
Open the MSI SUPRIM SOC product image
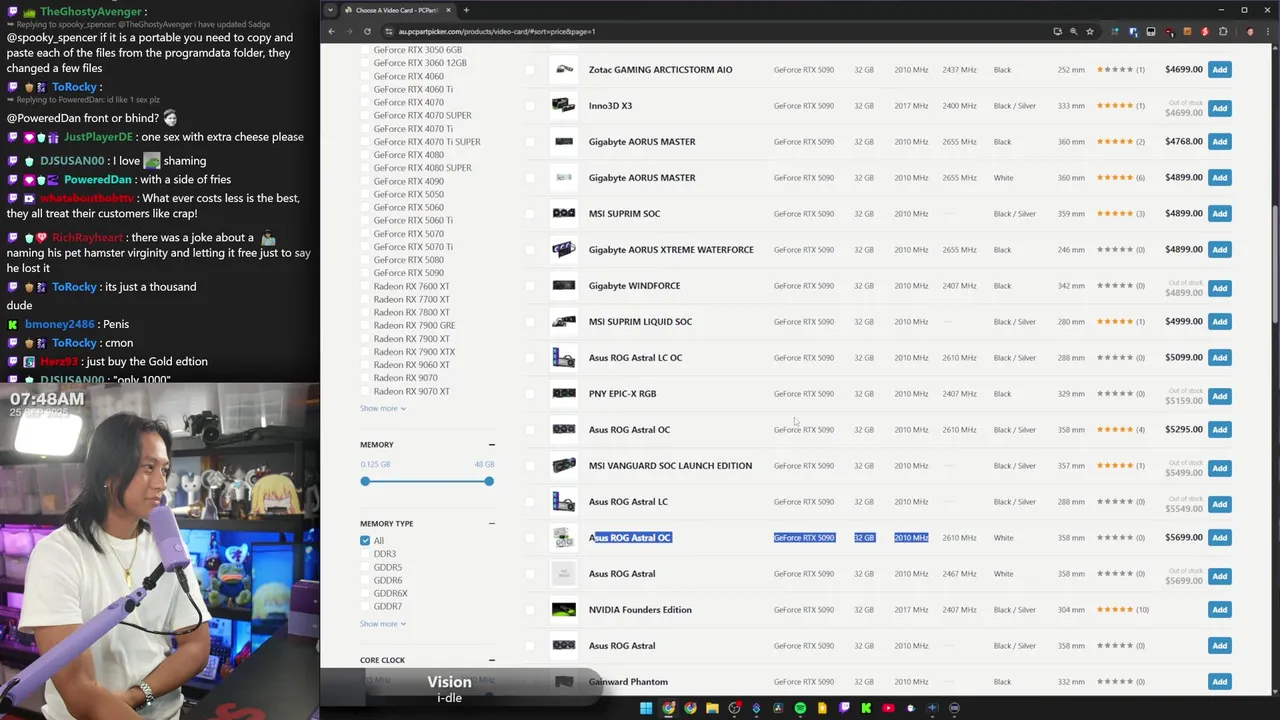point(564,213)
